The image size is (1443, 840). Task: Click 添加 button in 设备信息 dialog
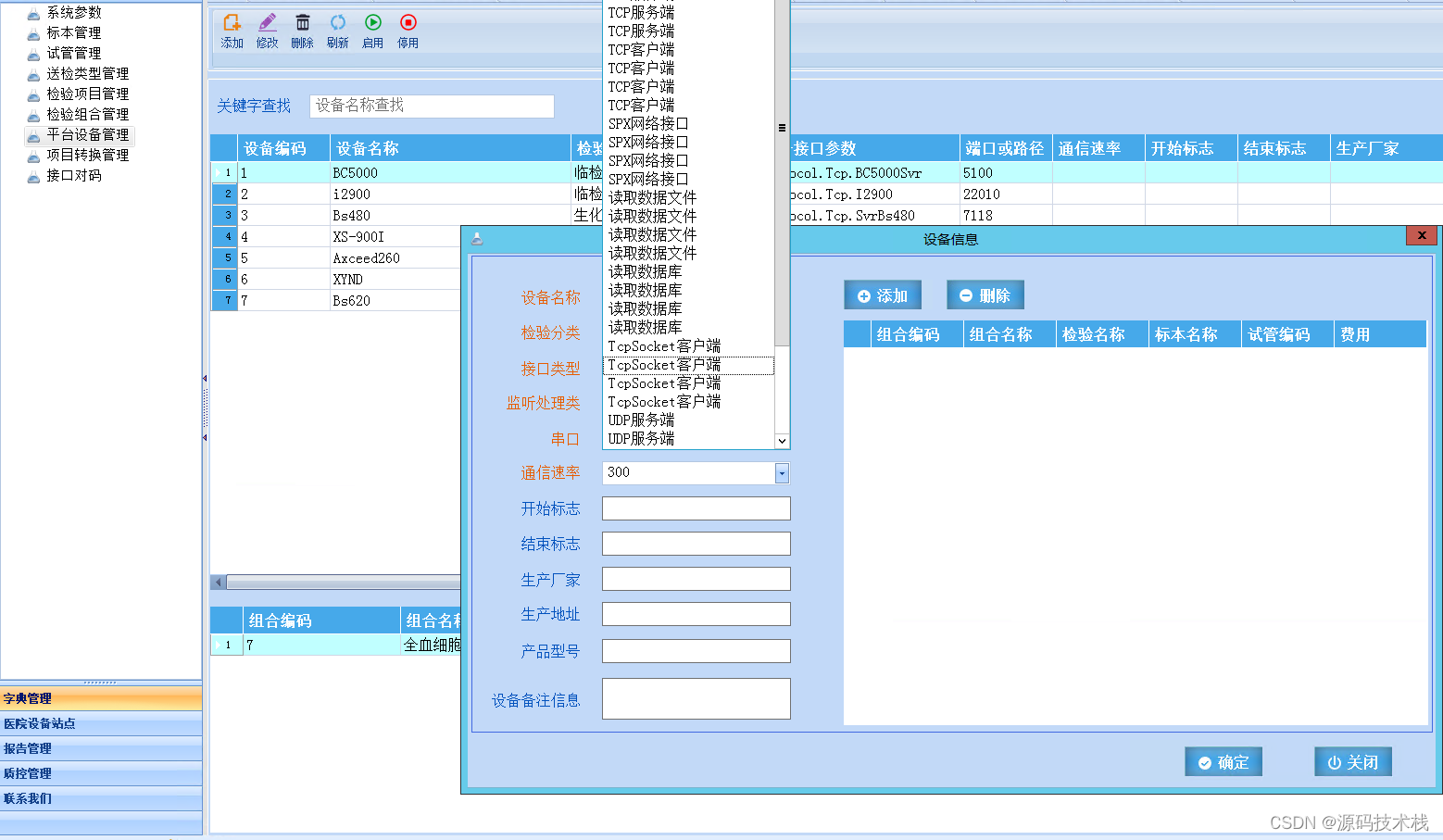[883, 295]
